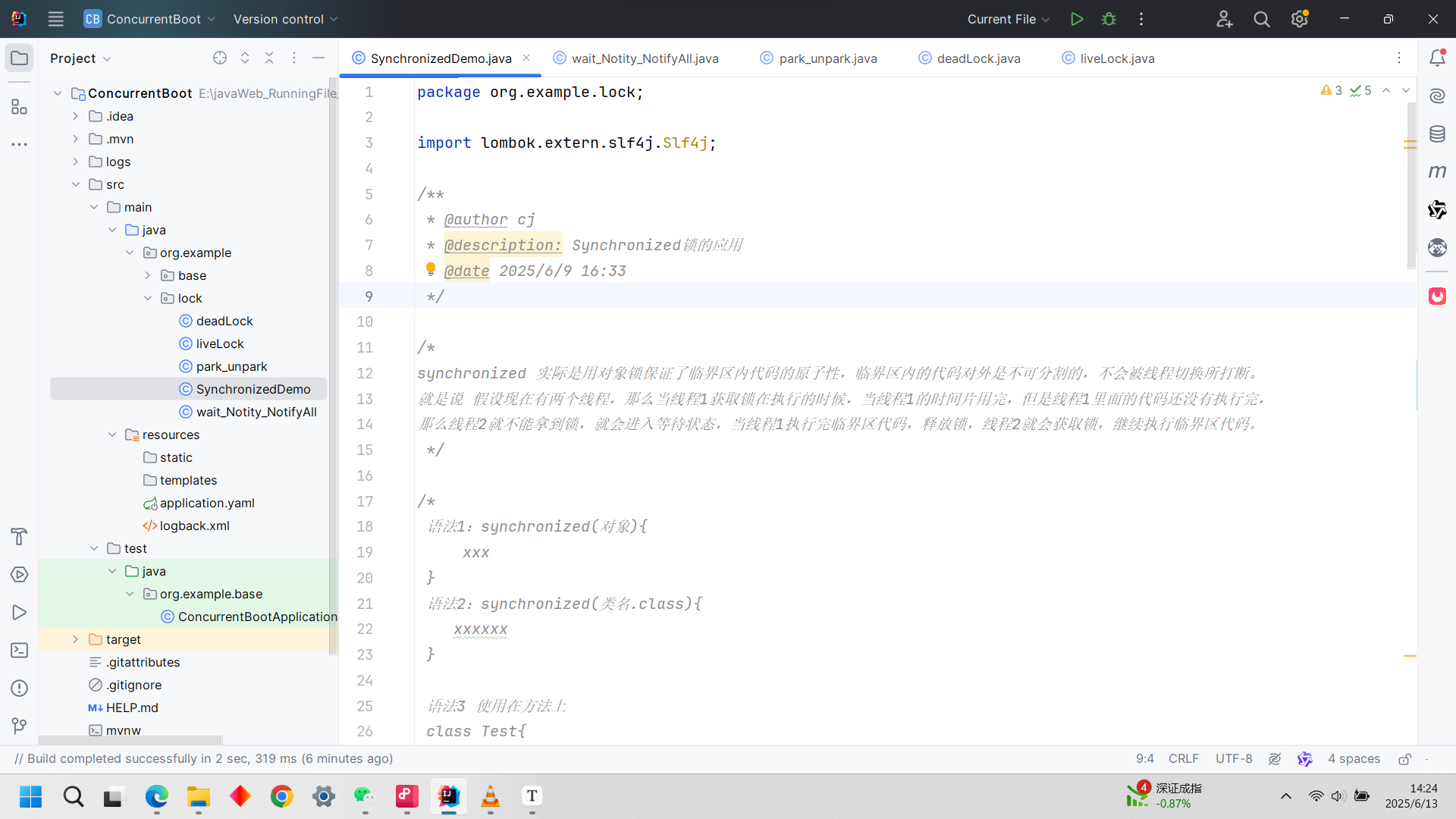Expand the target folder in project tree
The width and height of the screenshot is (1456, 819).
coord(76,639)
